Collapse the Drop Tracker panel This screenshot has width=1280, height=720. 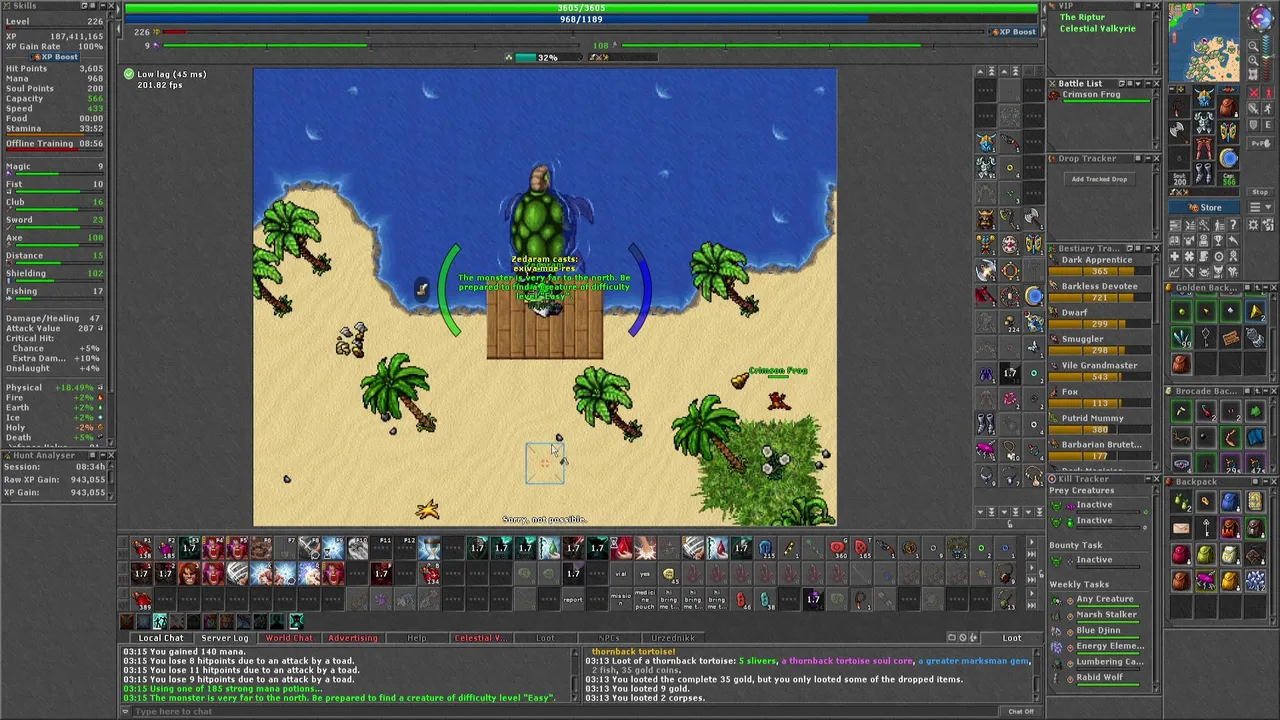1148,158
